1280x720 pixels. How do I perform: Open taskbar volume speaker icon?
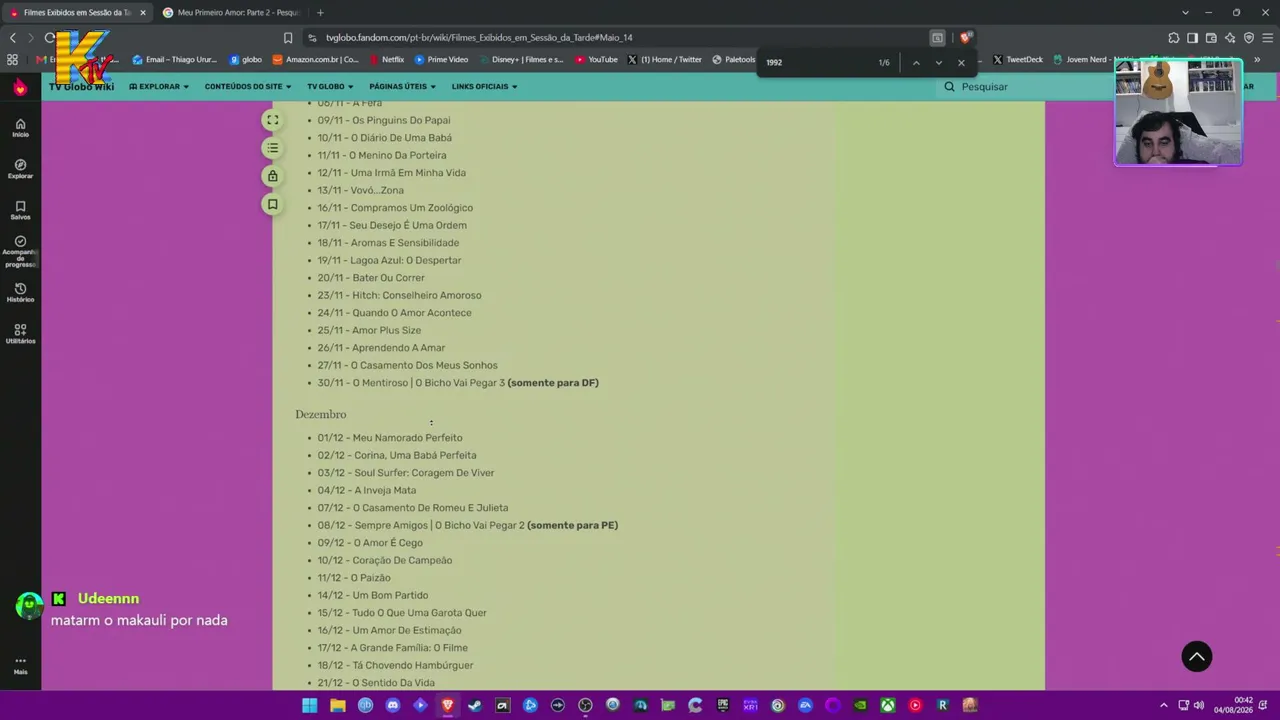(x=1199, y=705)
